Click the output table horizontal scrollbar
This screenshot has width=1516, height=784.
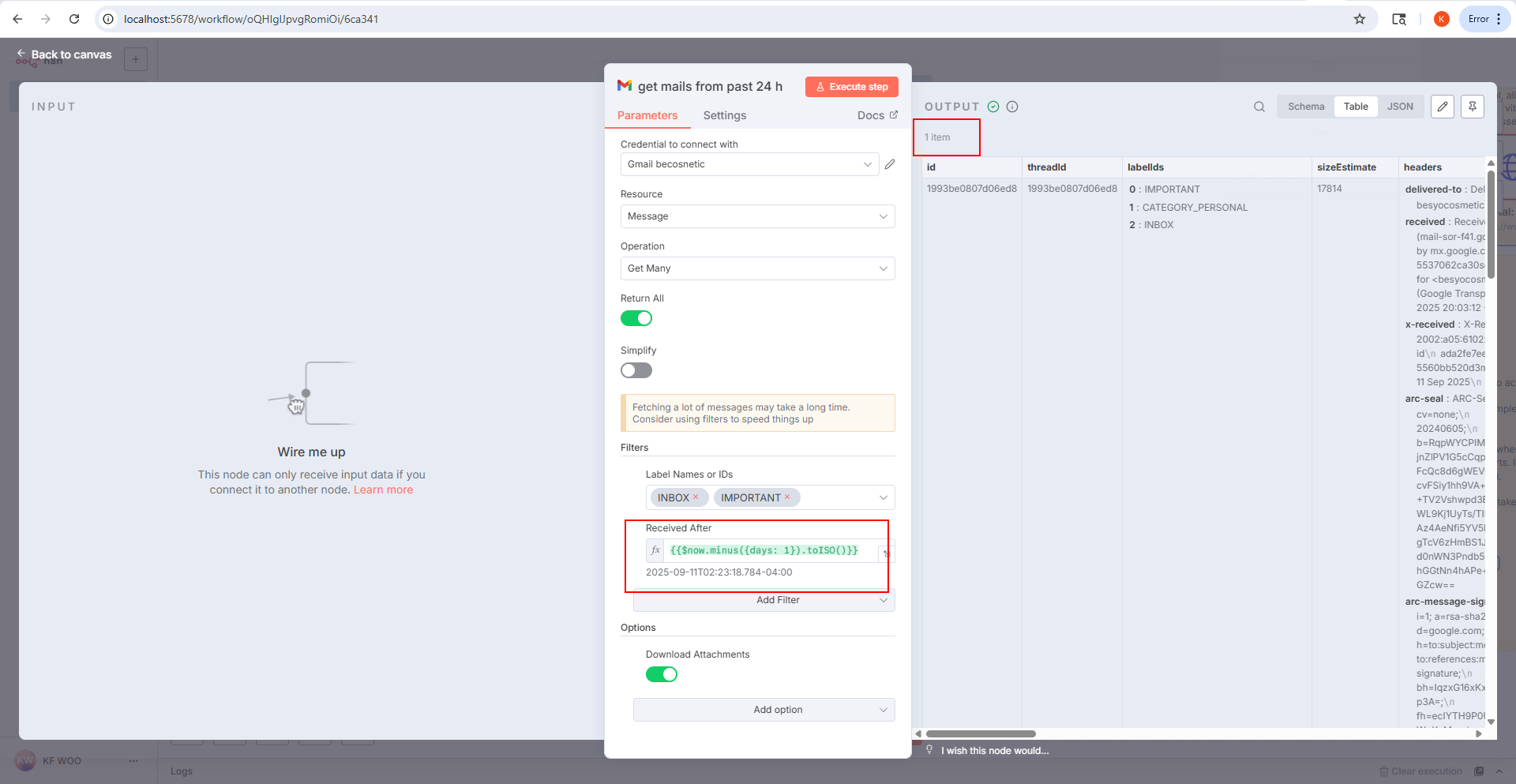(x=981, y=733)
